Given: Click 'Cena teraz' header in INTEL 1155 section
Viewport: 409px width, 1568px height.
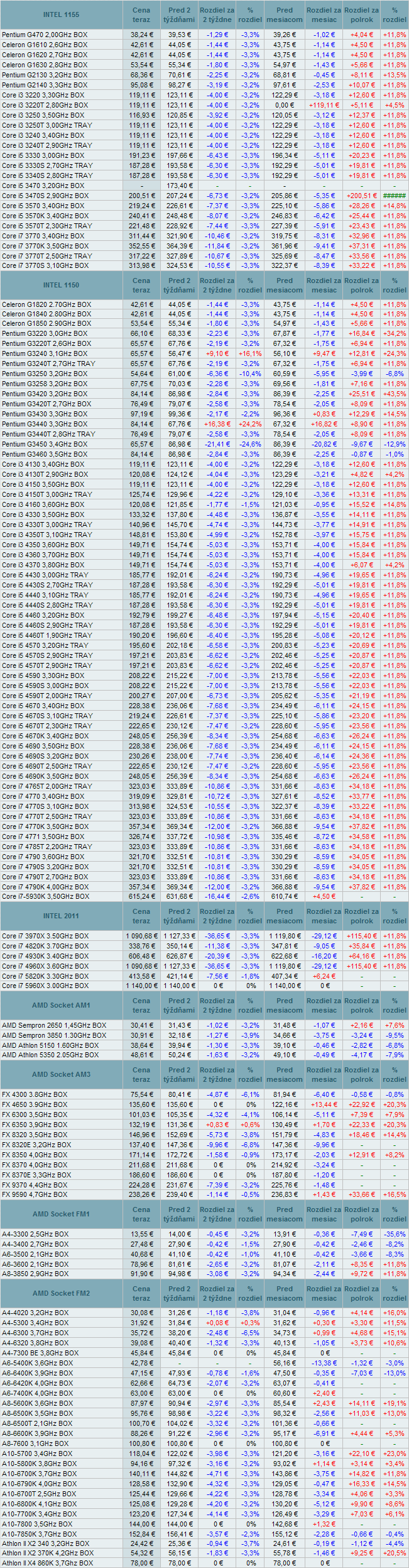Looking at the screenshot, I should (141, 14).
